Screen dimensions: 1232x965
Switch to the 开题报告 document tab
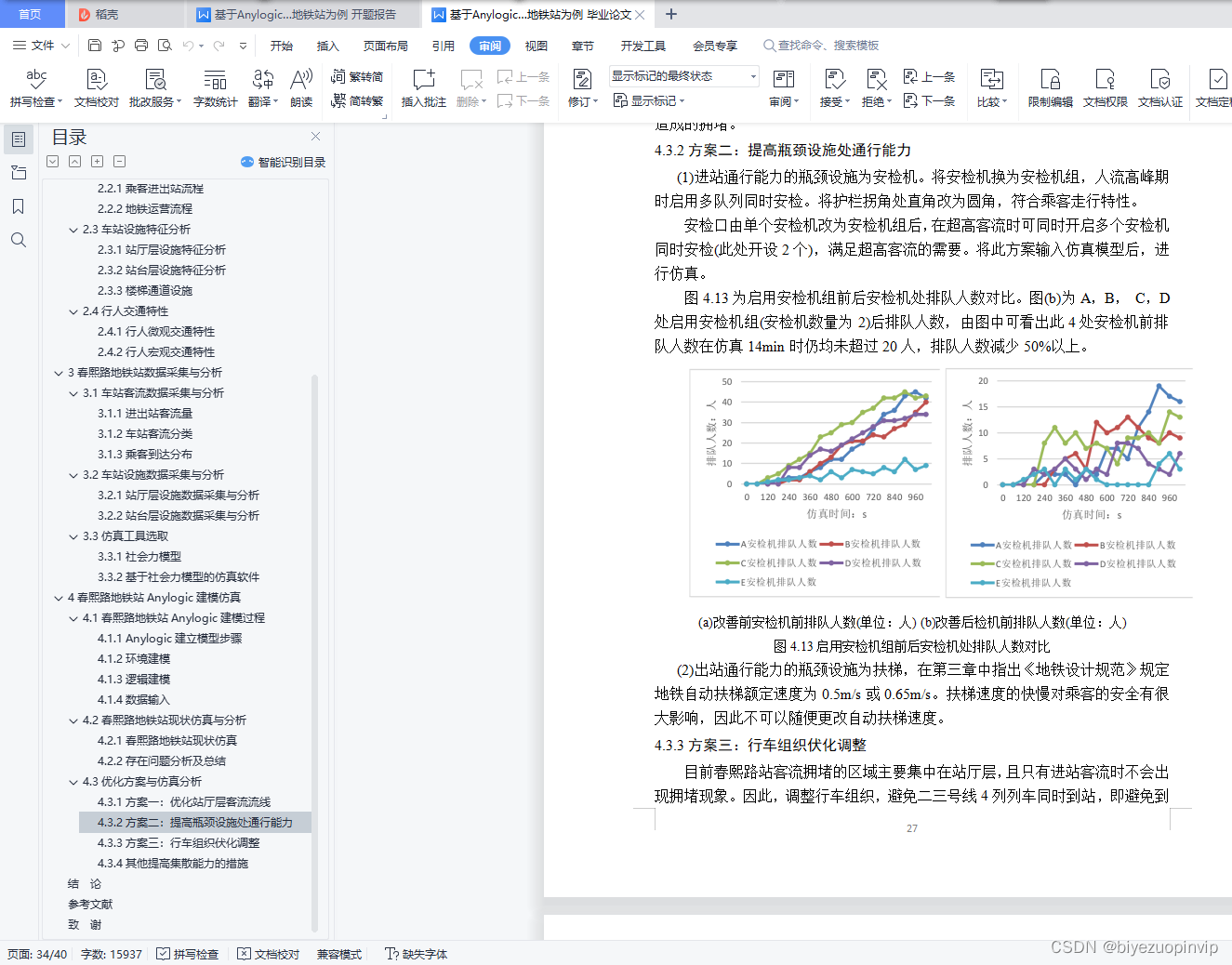(x=298, y=15)
